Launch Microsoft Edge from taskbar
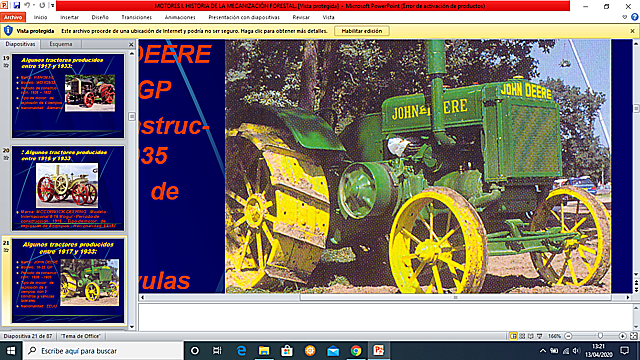 point(241,351)
